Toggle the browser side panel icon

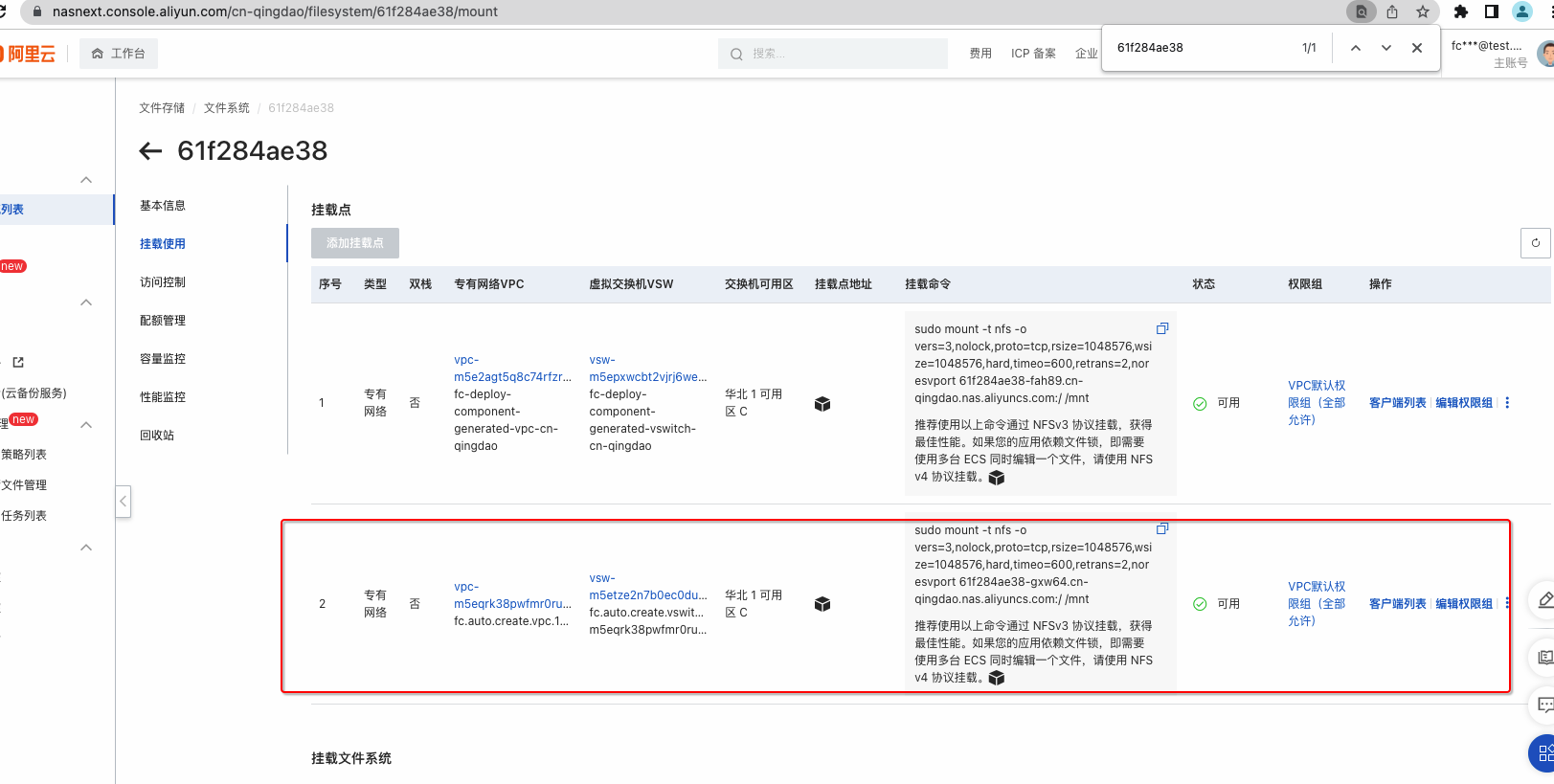(x=1492, y=11)
